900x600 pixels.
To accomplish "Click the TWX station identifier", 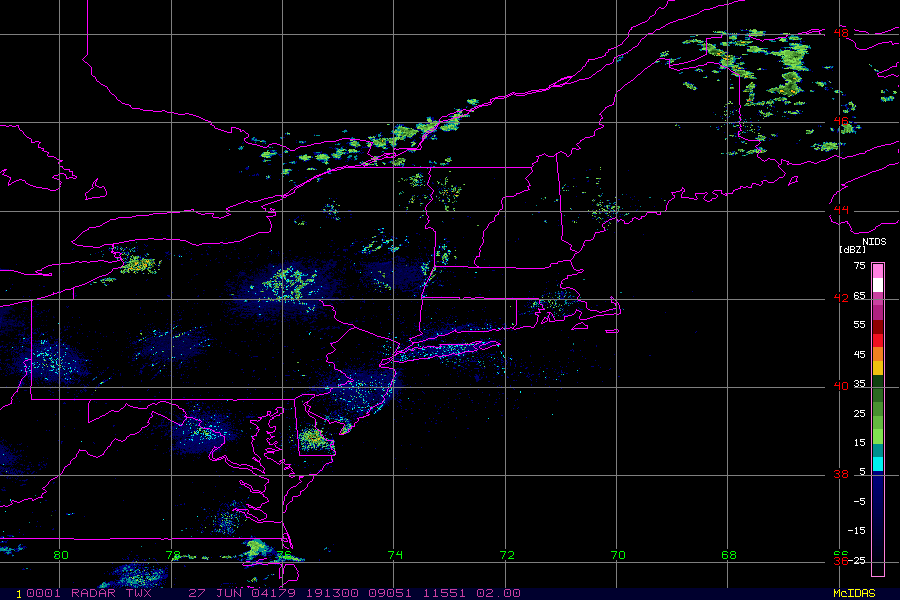I will 138,593.
